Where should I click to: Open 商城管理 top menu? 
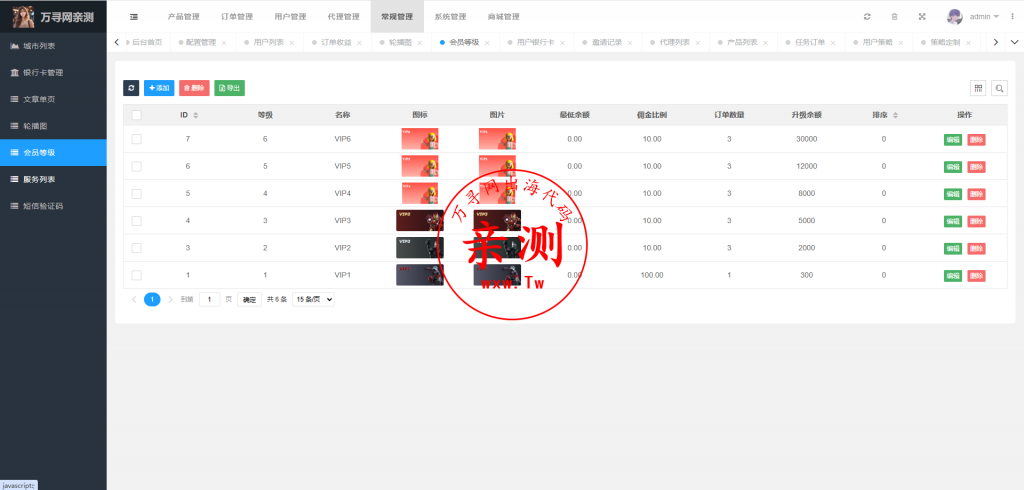[504, 16]
